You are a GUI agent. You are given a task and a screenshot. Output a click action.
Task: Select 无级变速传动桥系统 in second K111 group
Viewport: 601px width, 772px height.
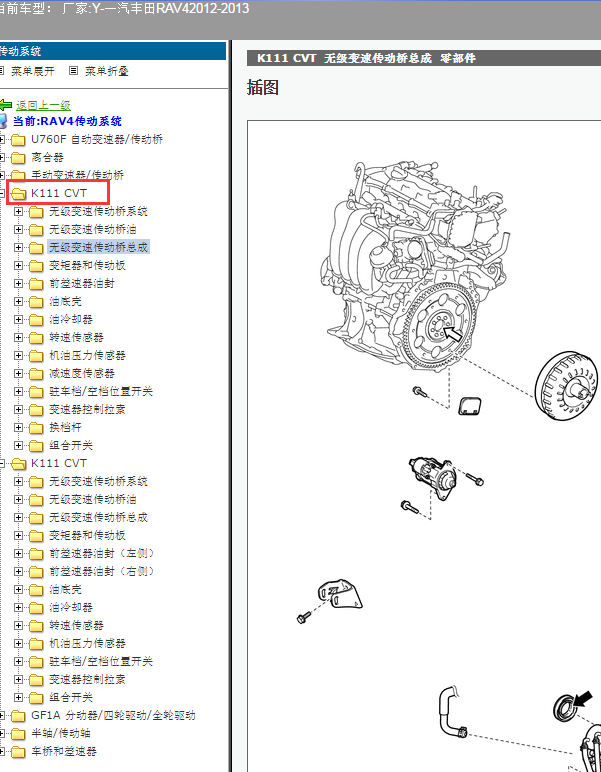98,482
